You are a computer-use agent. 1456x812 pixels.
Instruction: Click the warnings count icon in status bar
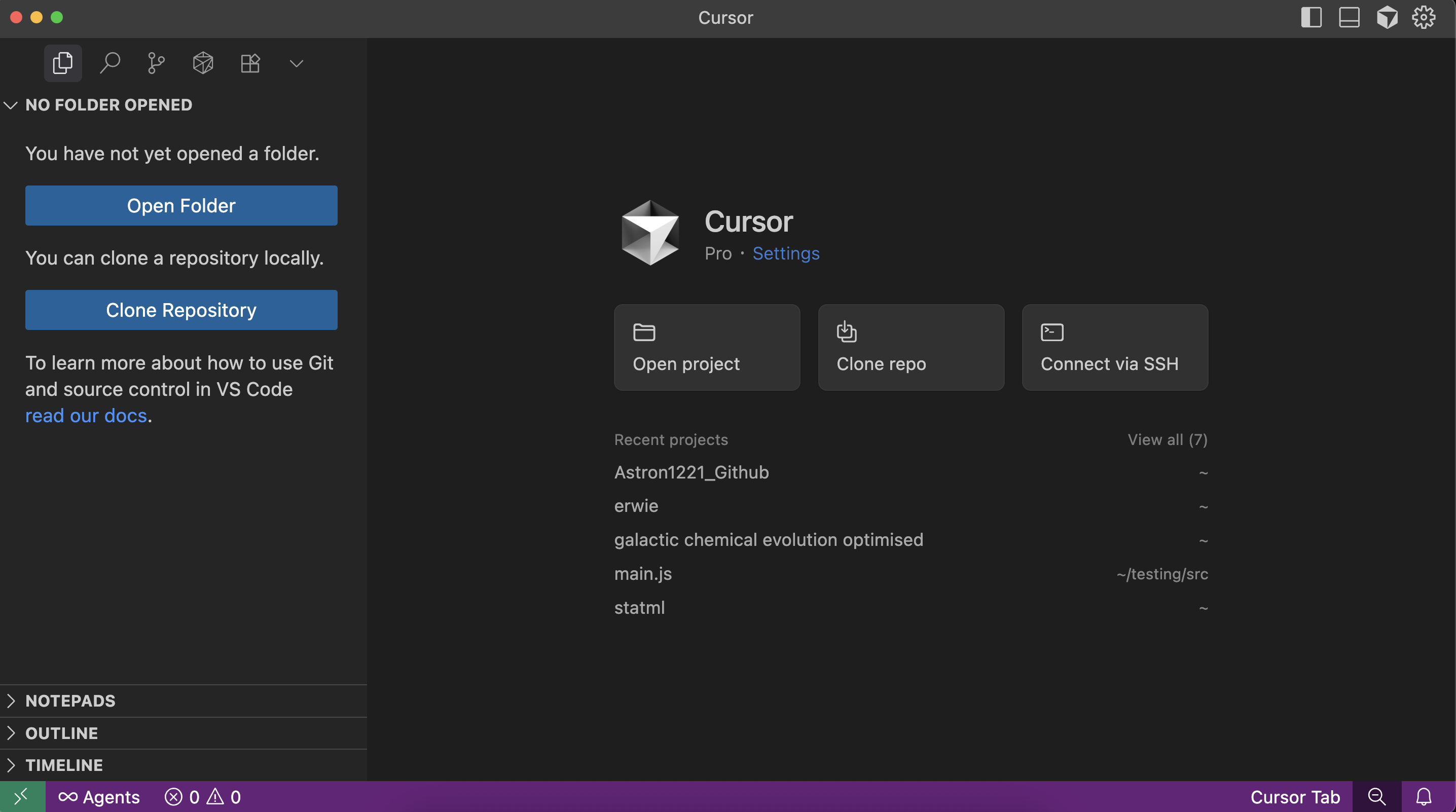[215, 797]
